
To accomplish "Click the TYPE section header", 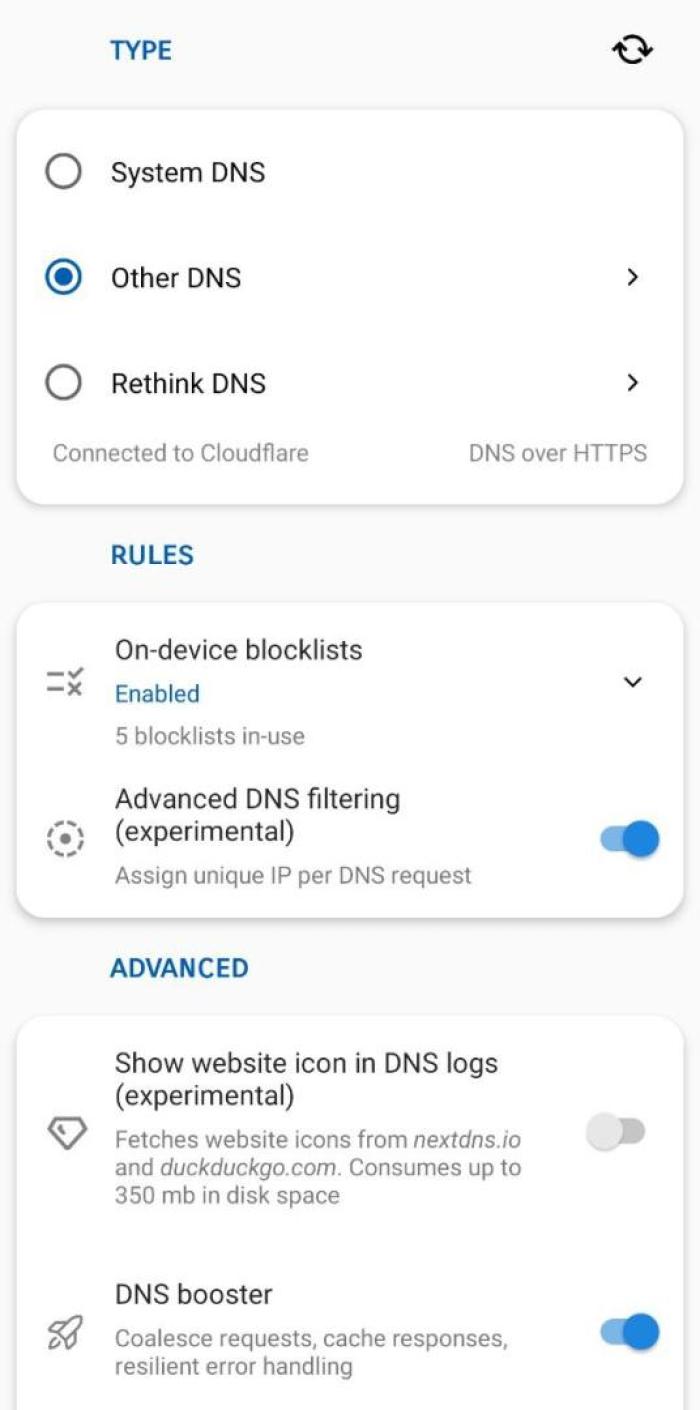I will click(x=141, y=50).
